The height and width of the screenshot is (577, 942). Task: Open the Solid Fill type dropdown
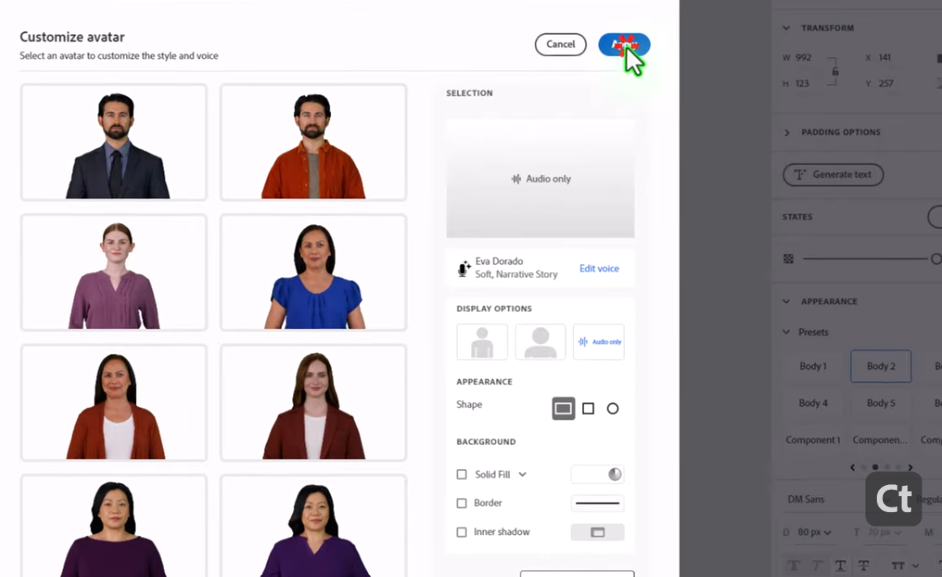click(522, 475)
